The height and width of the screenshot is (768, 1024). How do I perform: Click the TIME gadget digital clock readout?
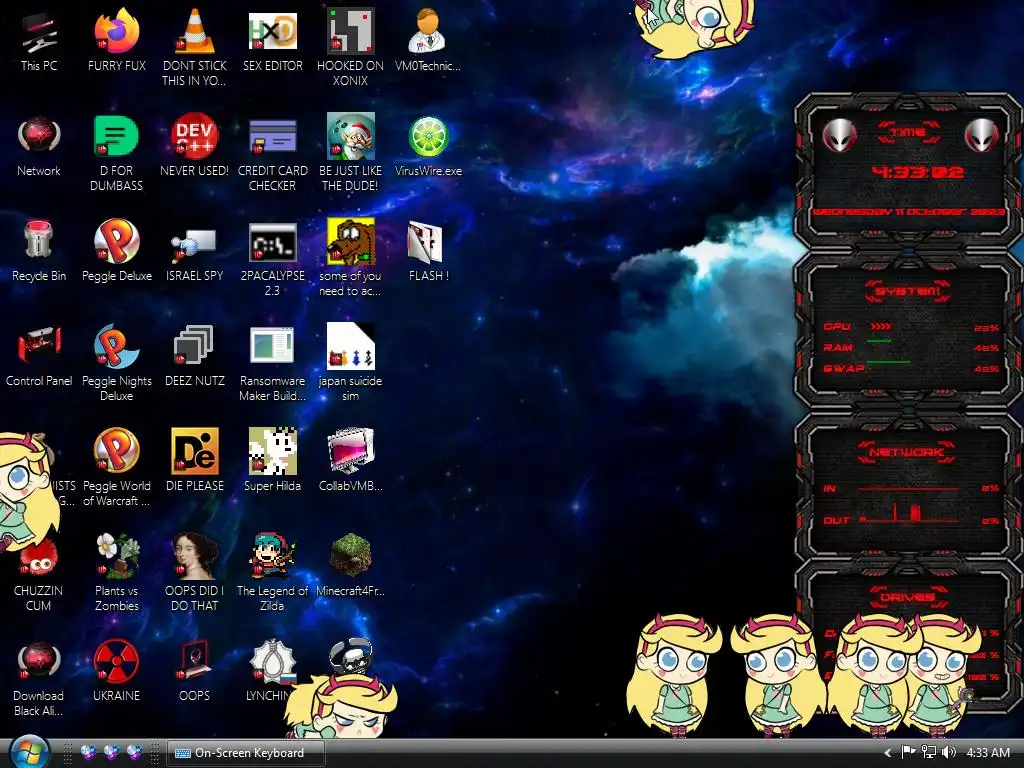[x=918, y=172]
